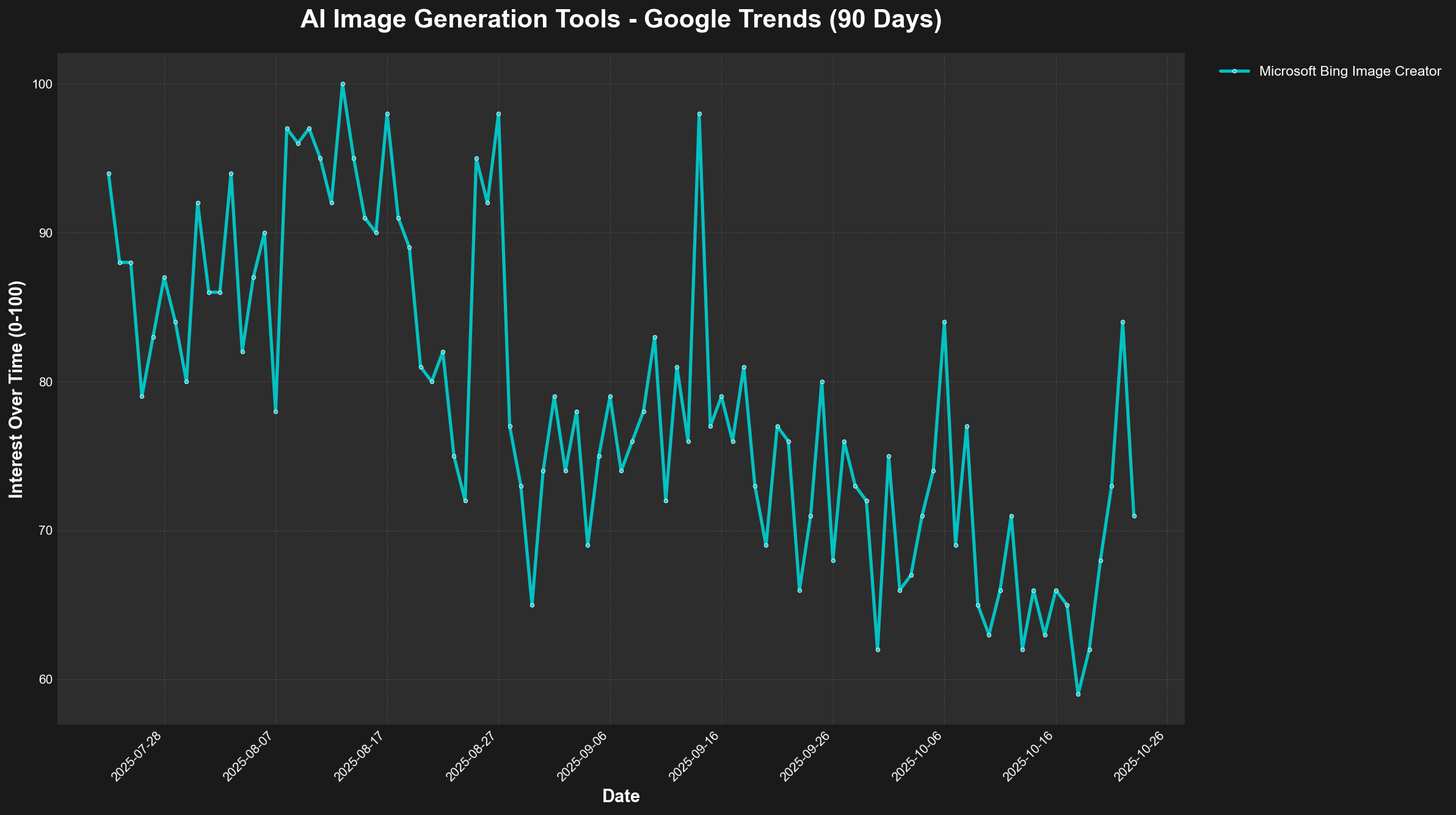Click the first data point at 94
The height and width of the screenshot is (815, 1456).
[109, 173]
